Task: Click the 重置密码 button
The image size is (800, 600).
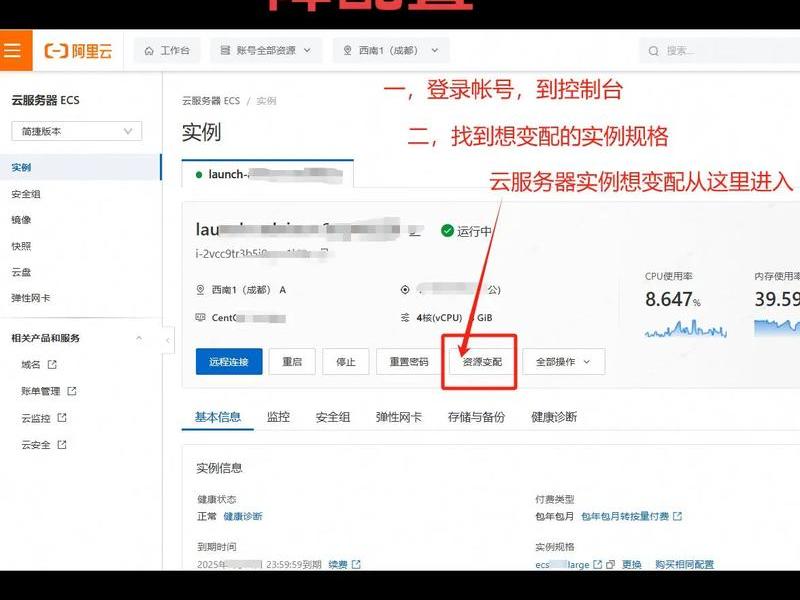Action: pyautogui.click(x=409, y=362)
